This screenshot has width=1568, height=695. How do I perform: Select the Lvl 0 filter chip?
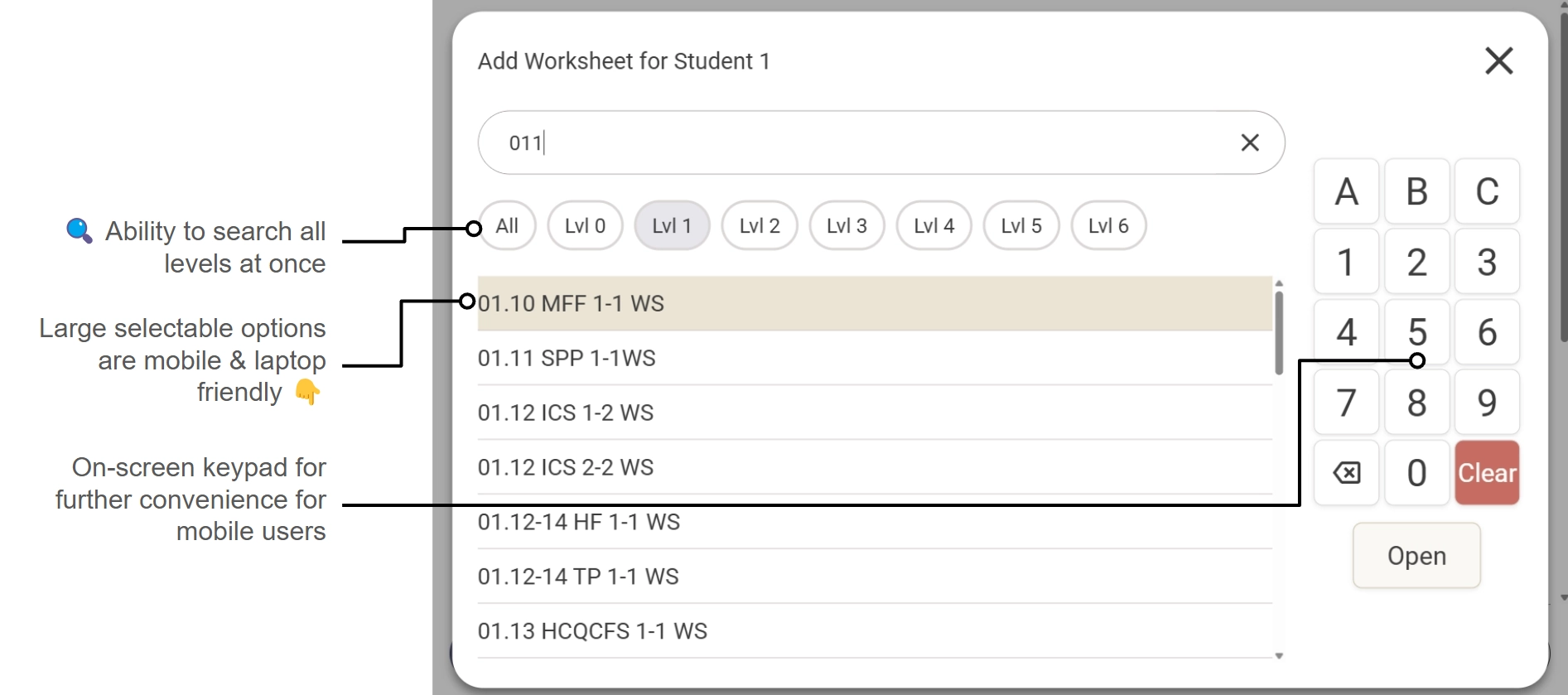click(x=585, y=225)
